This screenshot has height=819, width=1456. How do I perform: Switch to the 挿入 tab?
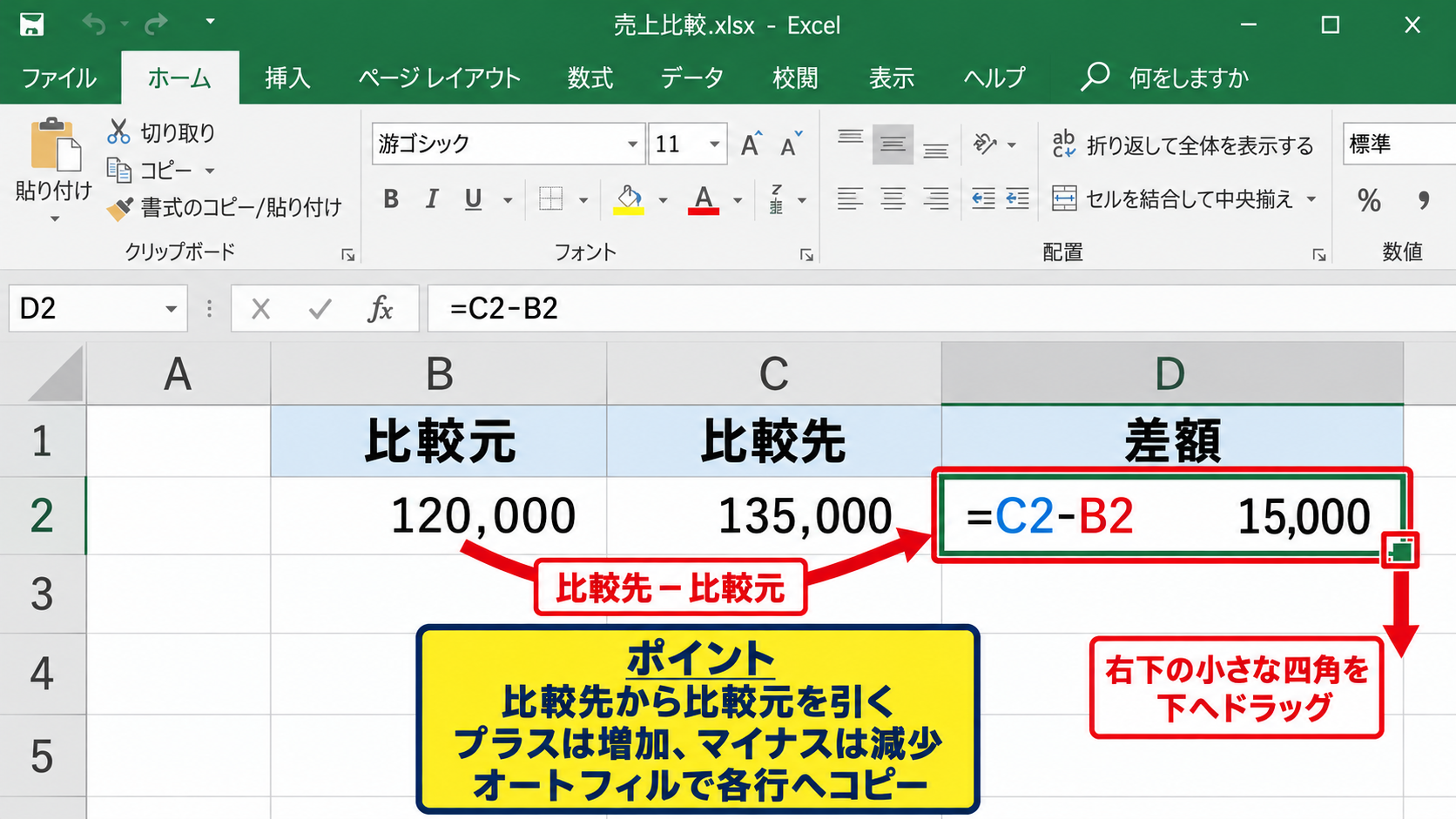coord(287,77)
